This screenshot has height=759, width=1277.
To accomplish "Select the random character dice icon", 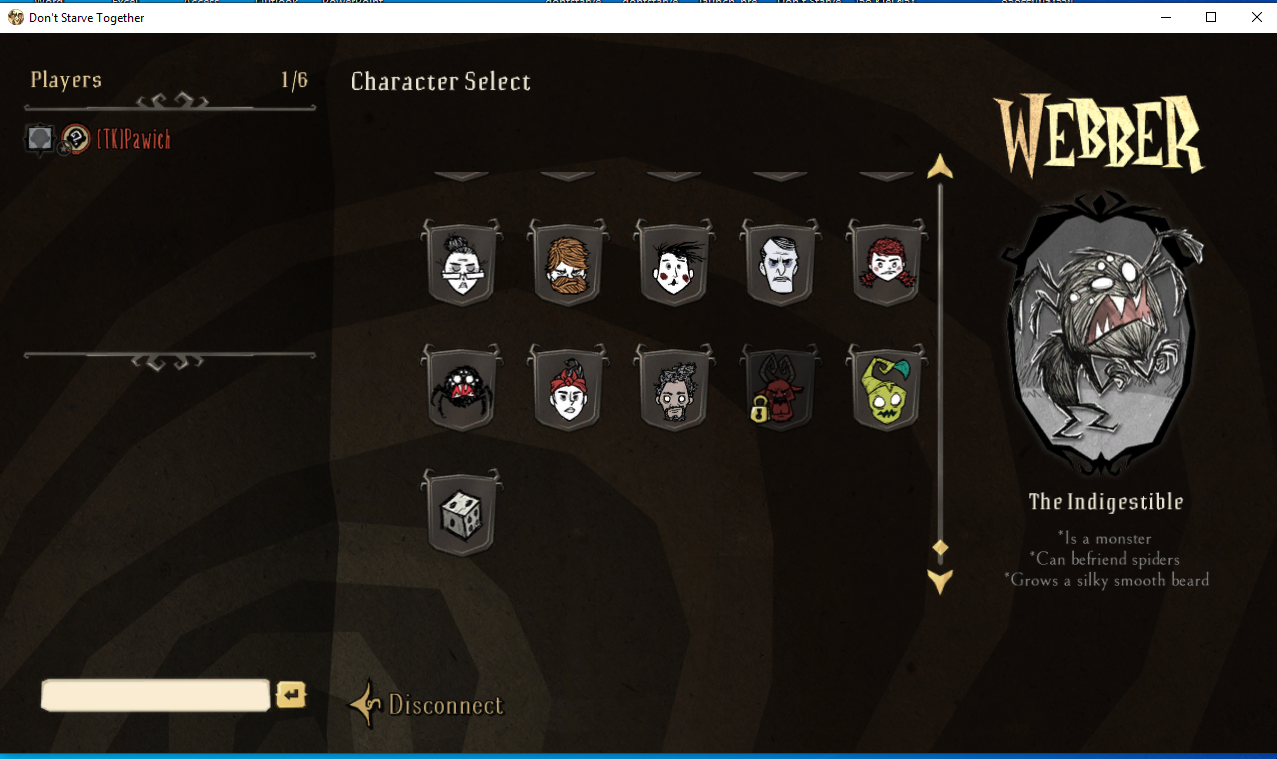I will [461, 513].
